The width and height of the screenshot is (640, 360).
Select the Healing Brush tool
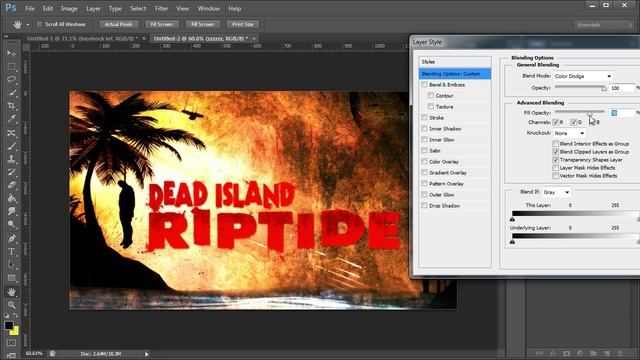point(11,133)
